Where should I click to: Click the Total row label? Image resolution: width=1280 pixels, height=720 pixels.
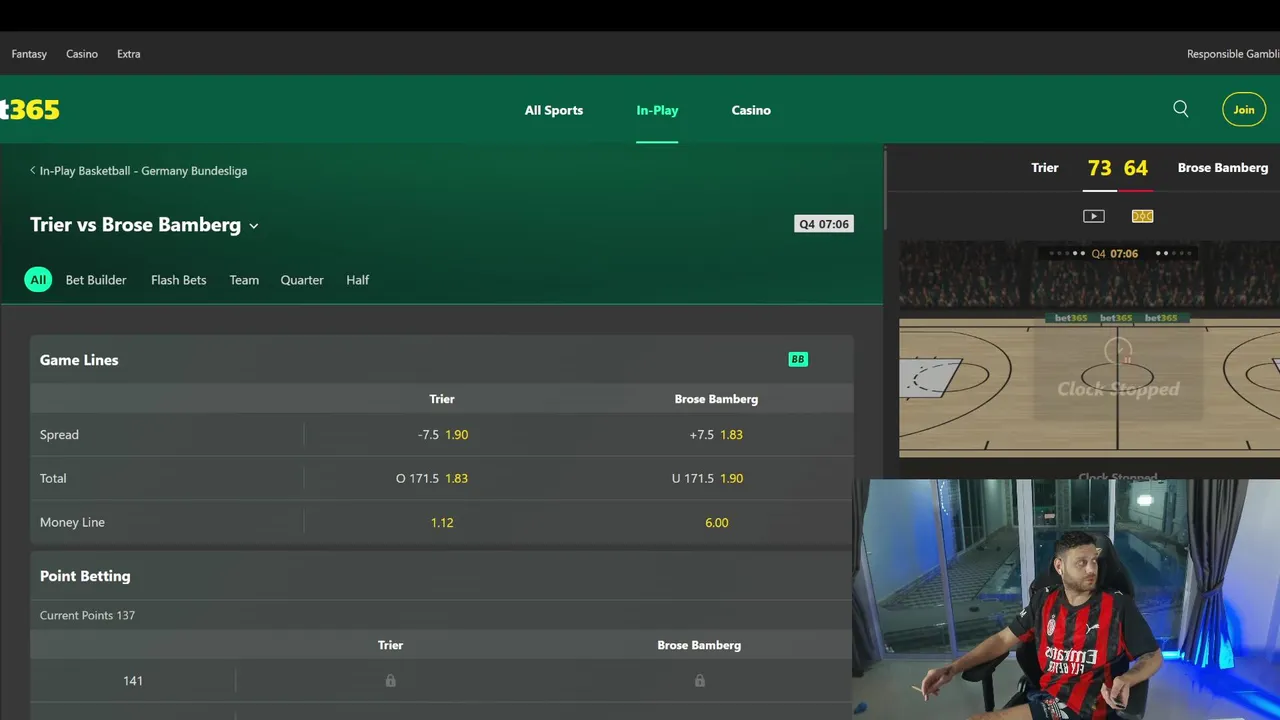(53, 478)
